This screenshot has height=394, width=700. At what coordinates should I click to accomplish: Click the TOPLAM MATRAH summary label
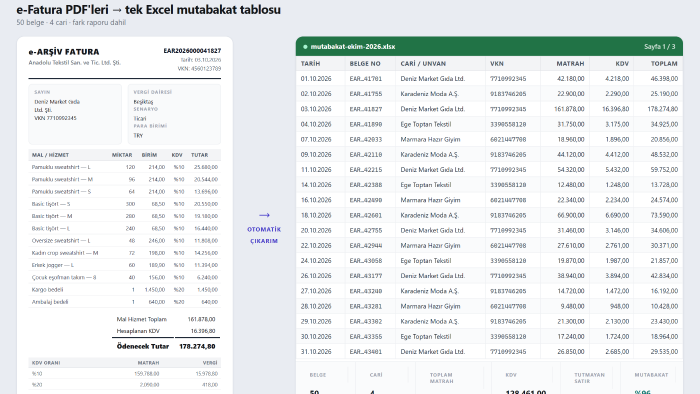coord(441,378)
